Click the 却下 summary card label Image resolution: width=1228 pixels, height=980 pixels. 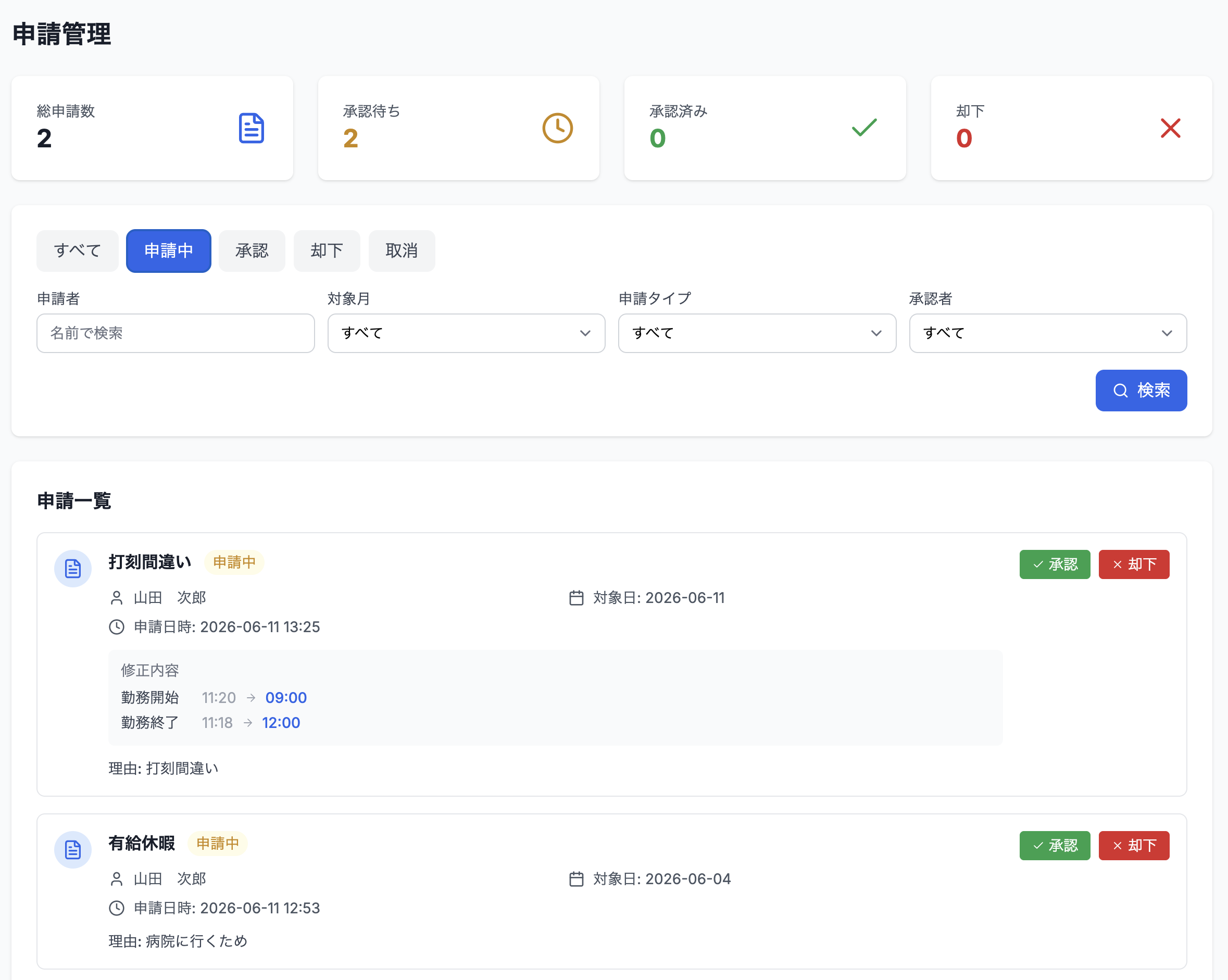[970, 111]
